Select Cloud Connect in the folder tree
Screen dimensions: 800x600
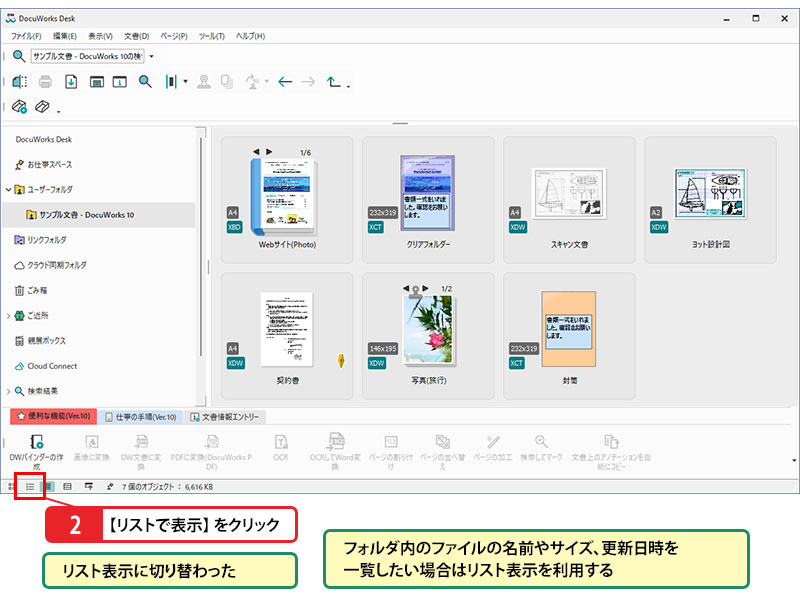coord(45,366)
